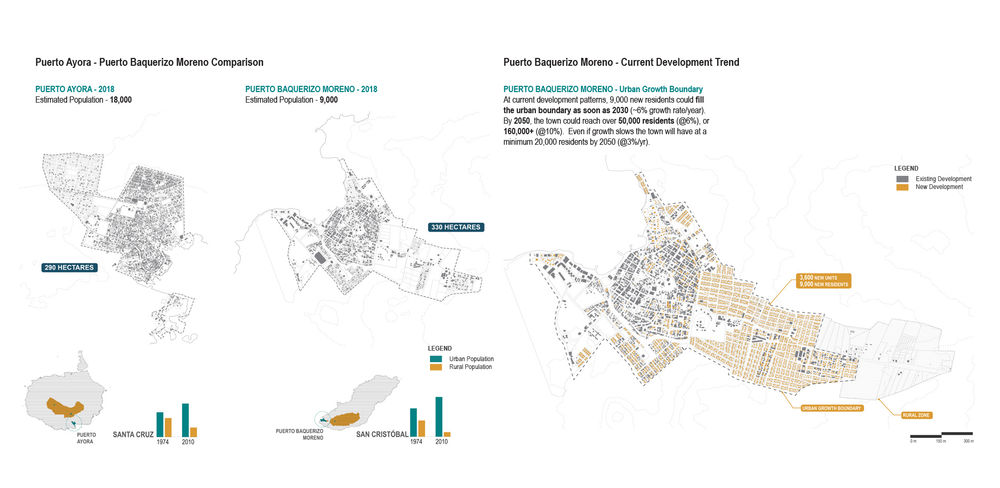
Task: Click the 'Existing Development' legend label
Action: click(943, 179)
